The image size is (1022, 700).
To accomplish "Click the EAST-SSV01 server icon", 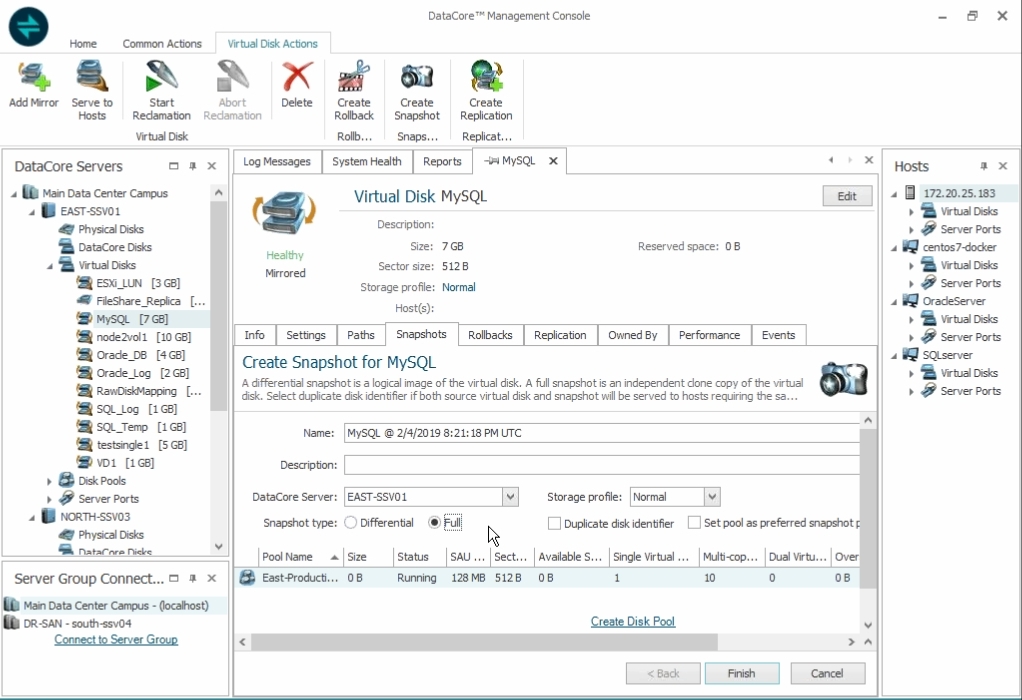I will coord(49,211).
